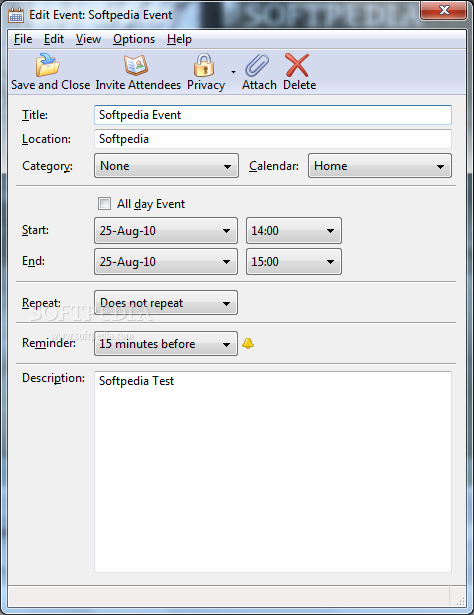Toggle the All day Event checkbox
Image resolution: width=474 pixels, height=615 pixels.
pyautogui.click(x=104, y=204)
